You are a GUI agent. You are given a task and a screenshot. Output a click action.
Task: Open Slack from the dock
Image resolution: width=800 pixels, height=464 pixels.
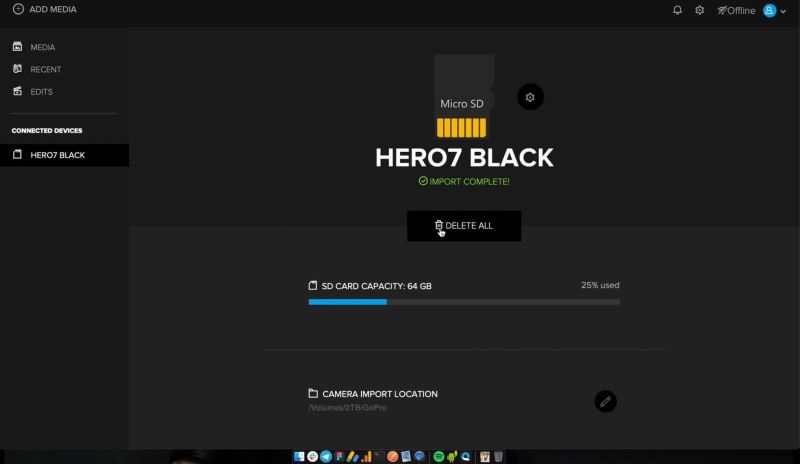click(x=312, y=456)
